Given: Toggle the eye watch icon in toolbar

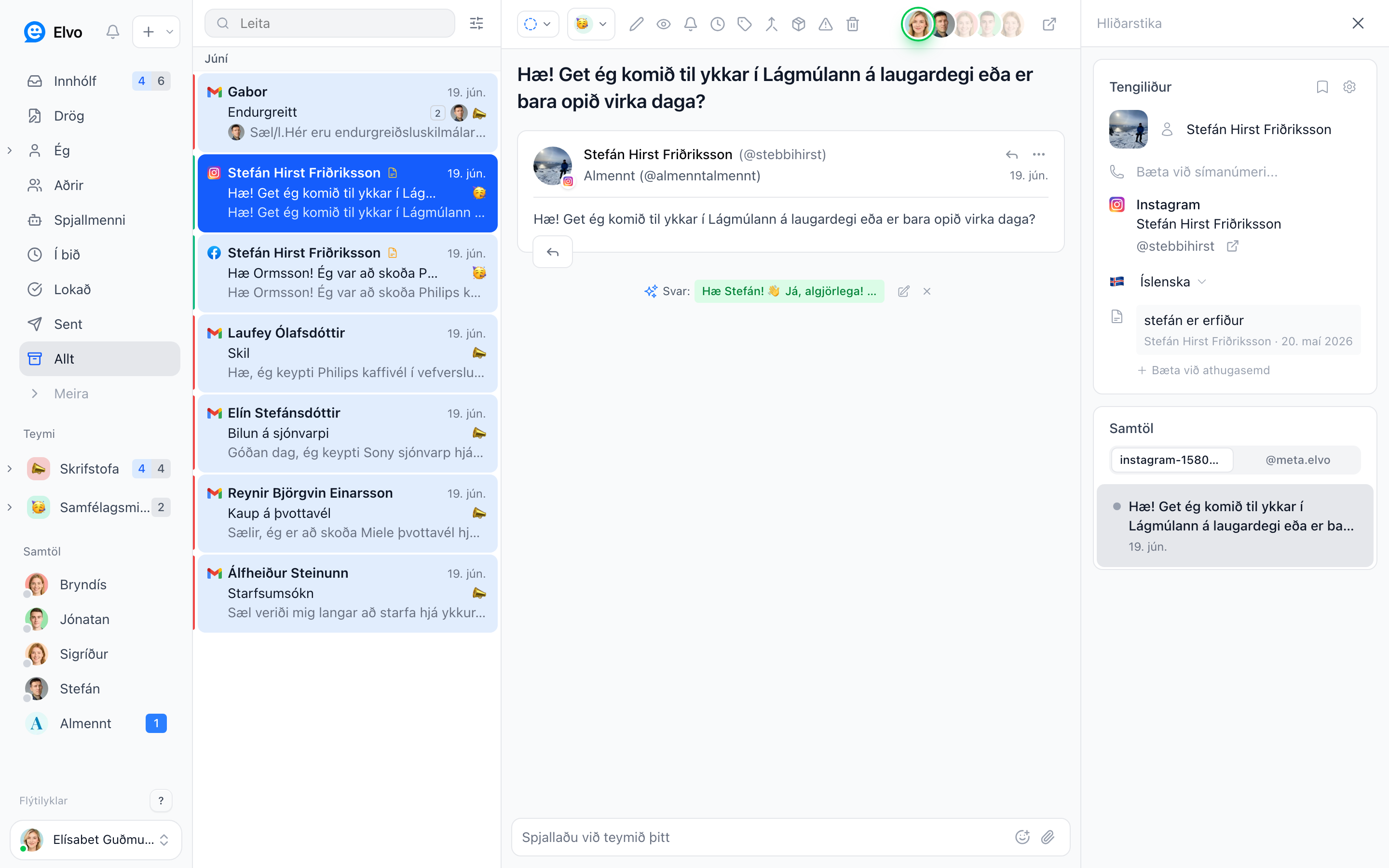Looking at the screenshot, I should pyautogui.click(x=663, y=24).
